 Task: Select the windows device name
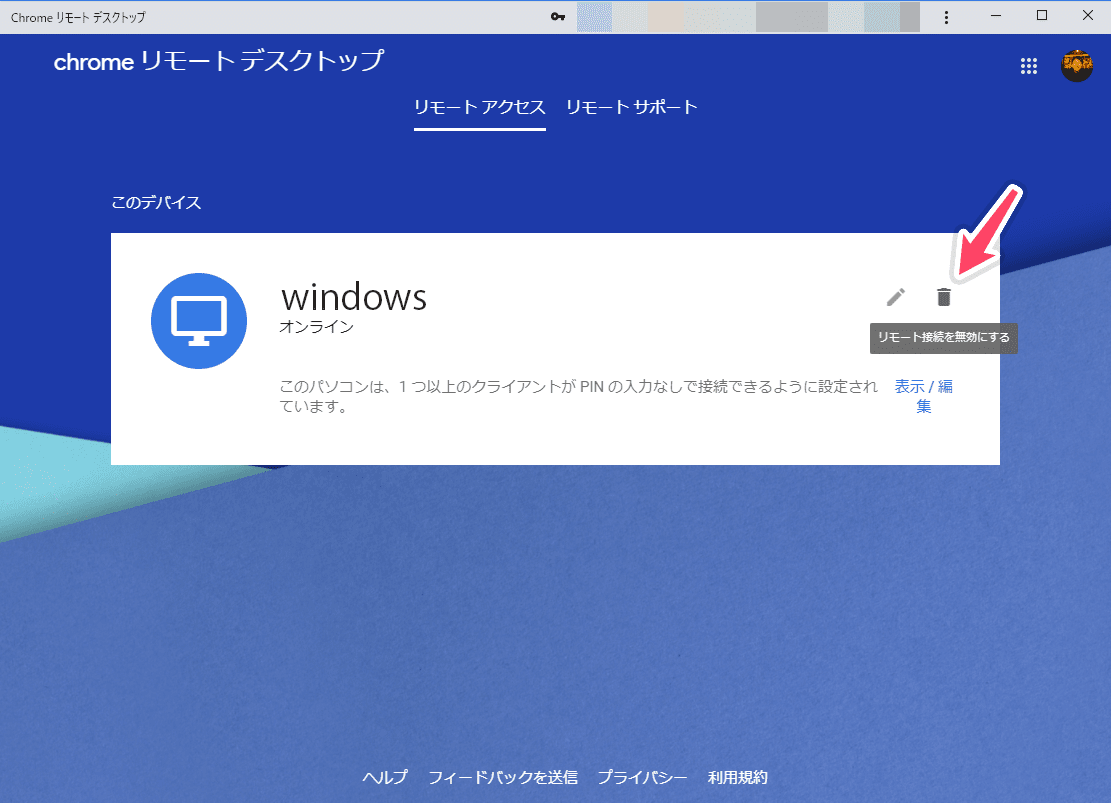point(354,296)
